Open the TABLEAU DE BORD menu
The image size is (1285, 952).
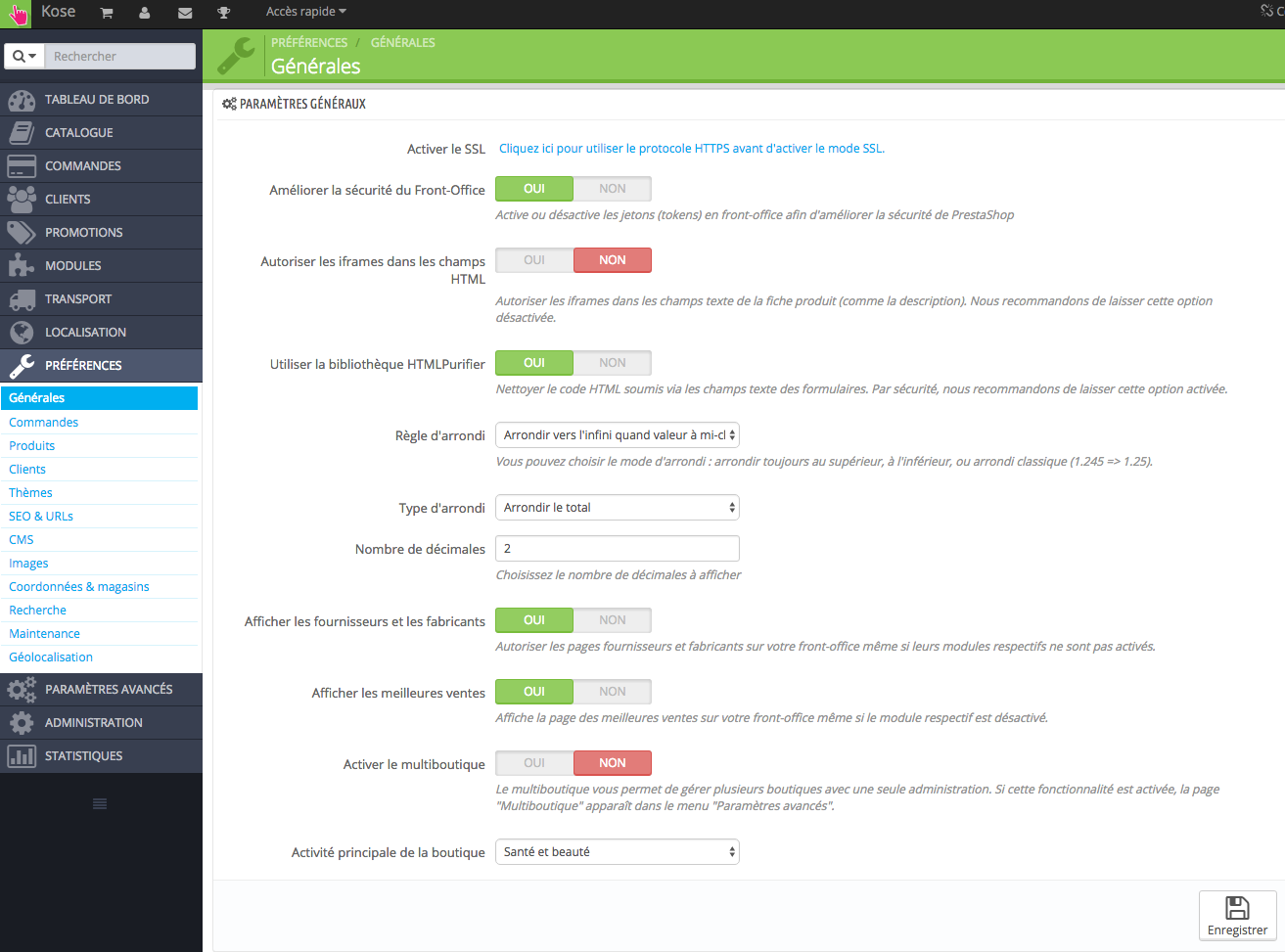click(101, 100)
